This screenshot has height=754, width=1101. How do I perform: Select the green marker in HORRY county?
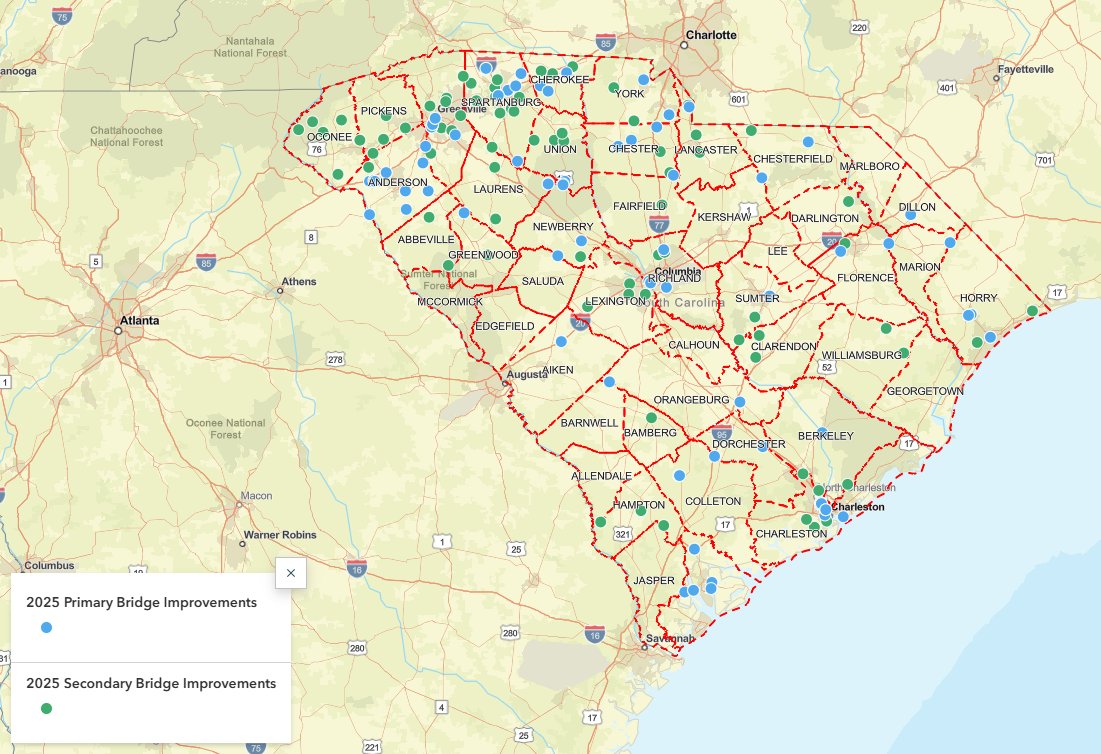[x=1032, y=311]
